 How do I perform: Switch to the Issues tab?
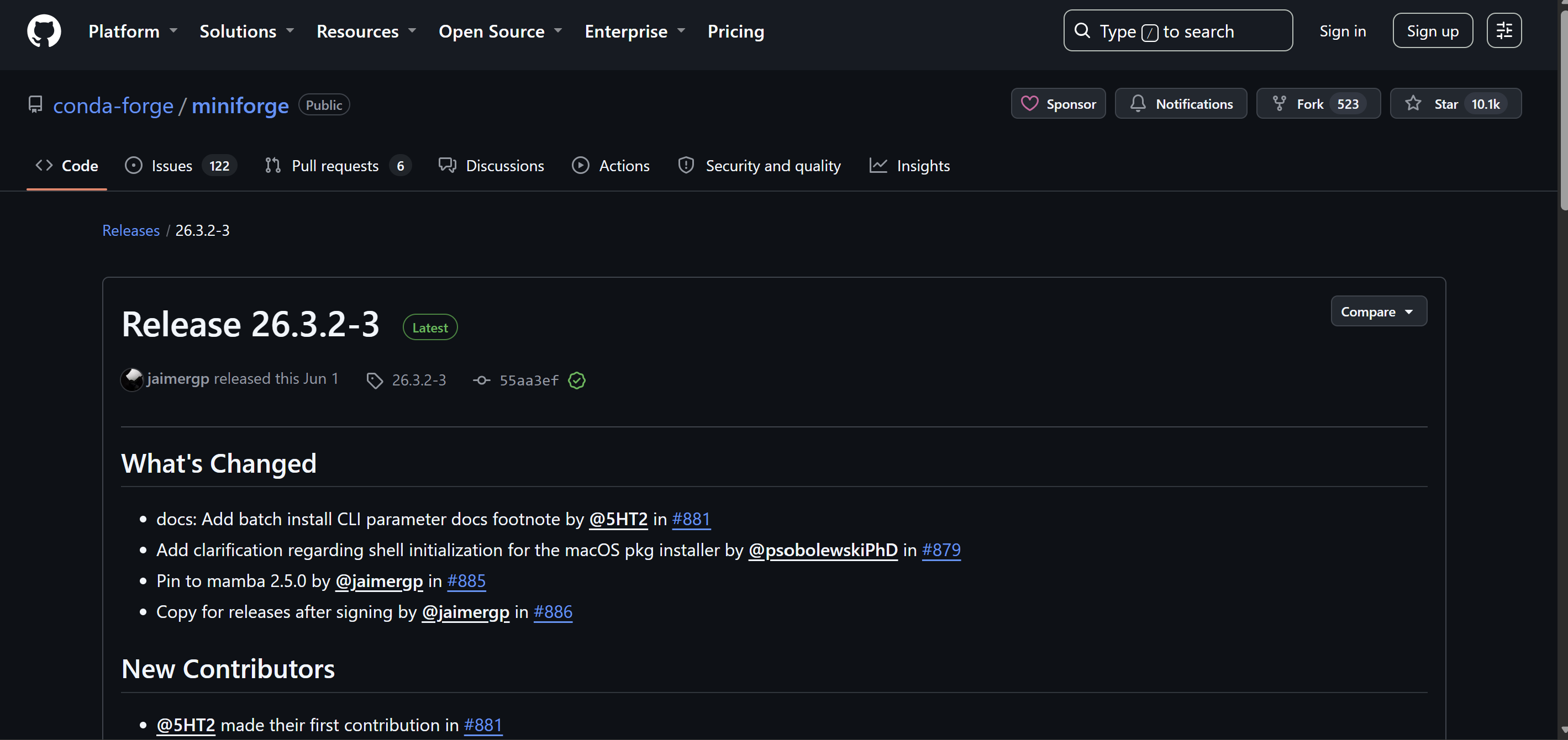(x=180, y=166)
